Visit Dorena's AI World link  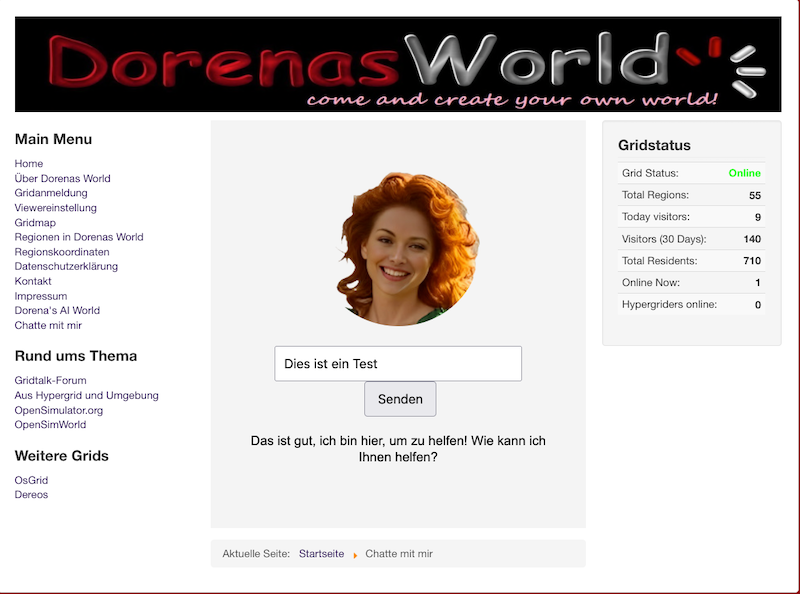click(57, 311)
